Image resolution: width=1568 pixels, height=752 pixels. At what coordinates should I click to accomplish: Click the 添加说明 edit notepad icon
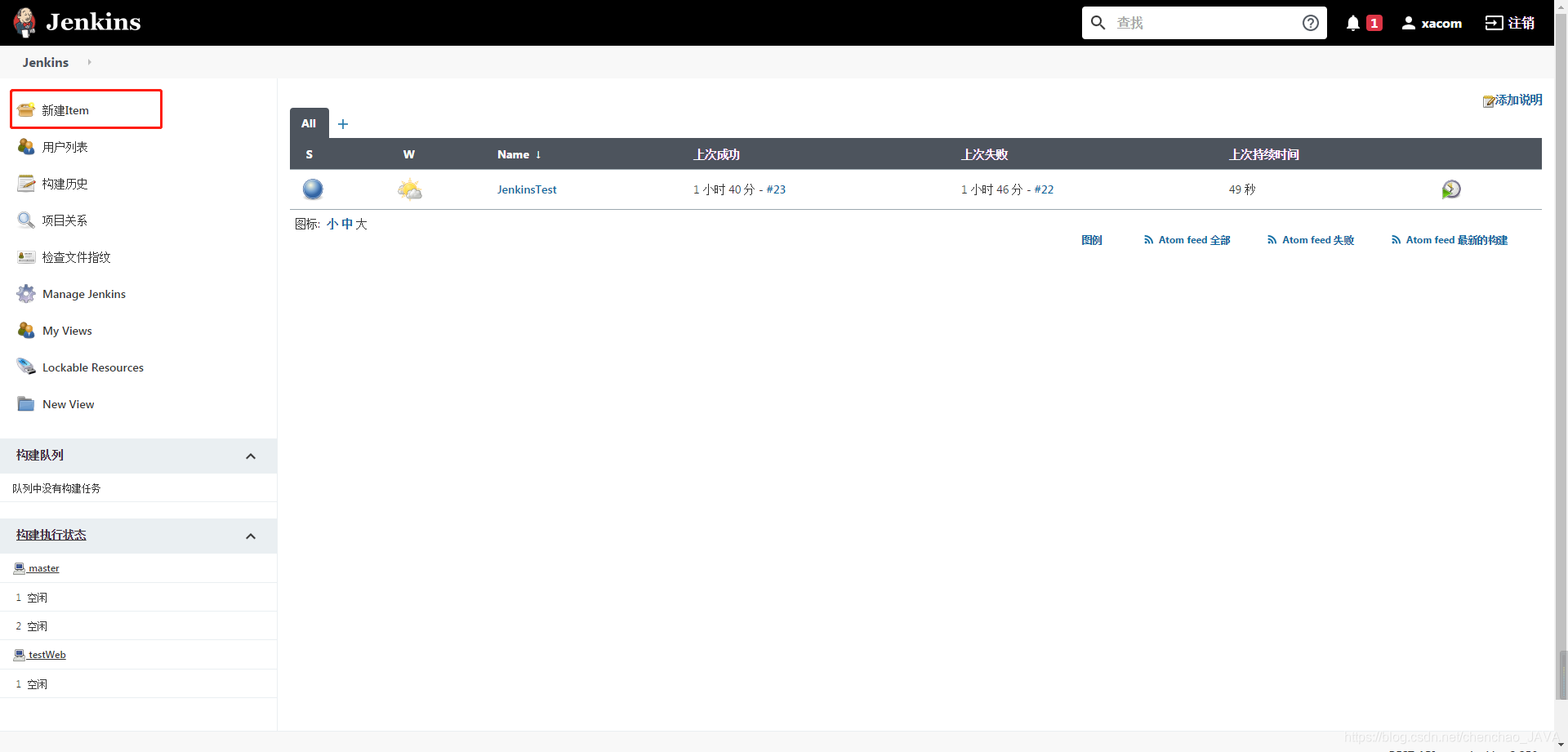point(1489,101)
